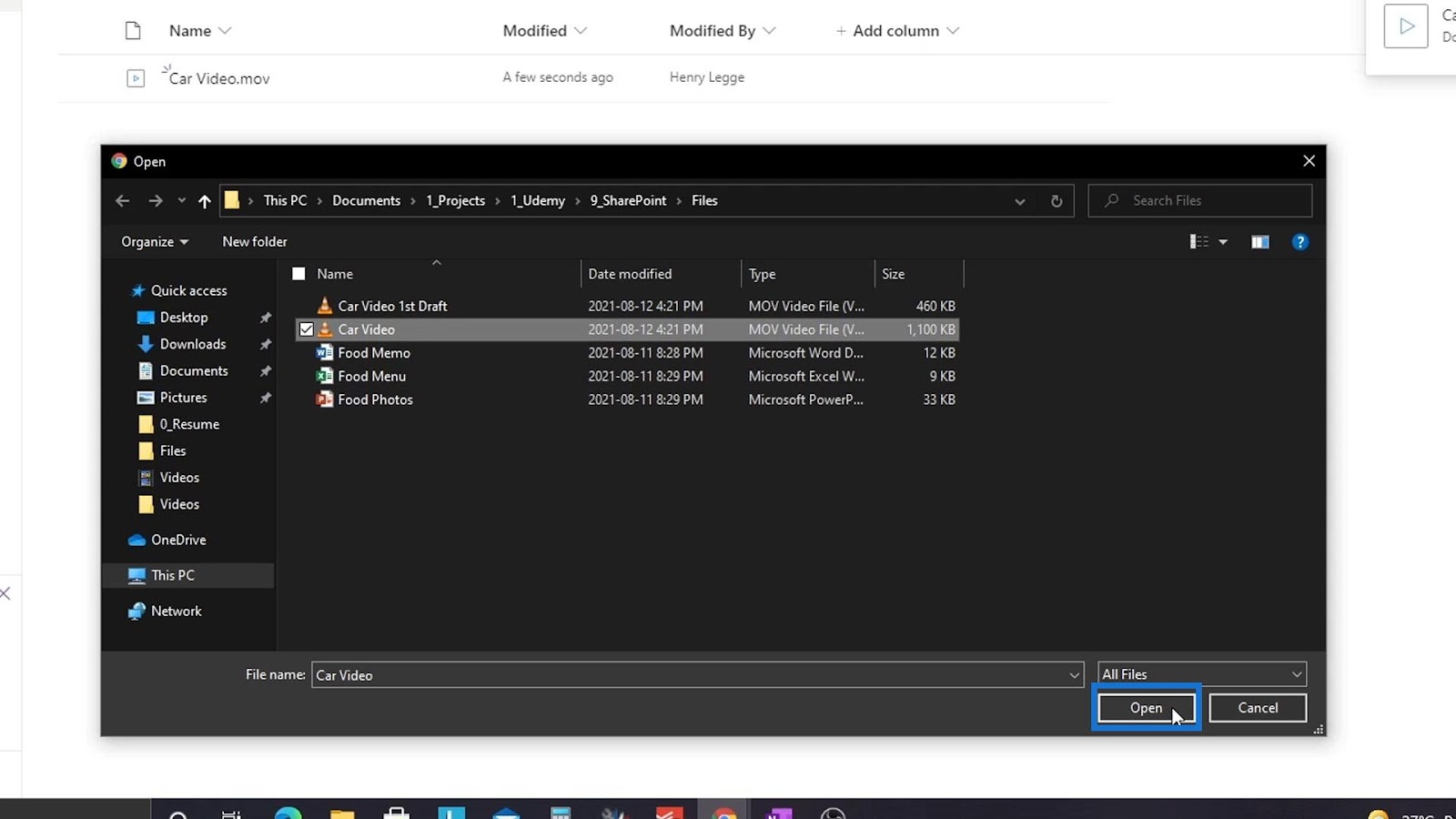This screenshot has height=819, width=1456.
Task: Click the Cancel button
Action: (x=1258, y=708)
